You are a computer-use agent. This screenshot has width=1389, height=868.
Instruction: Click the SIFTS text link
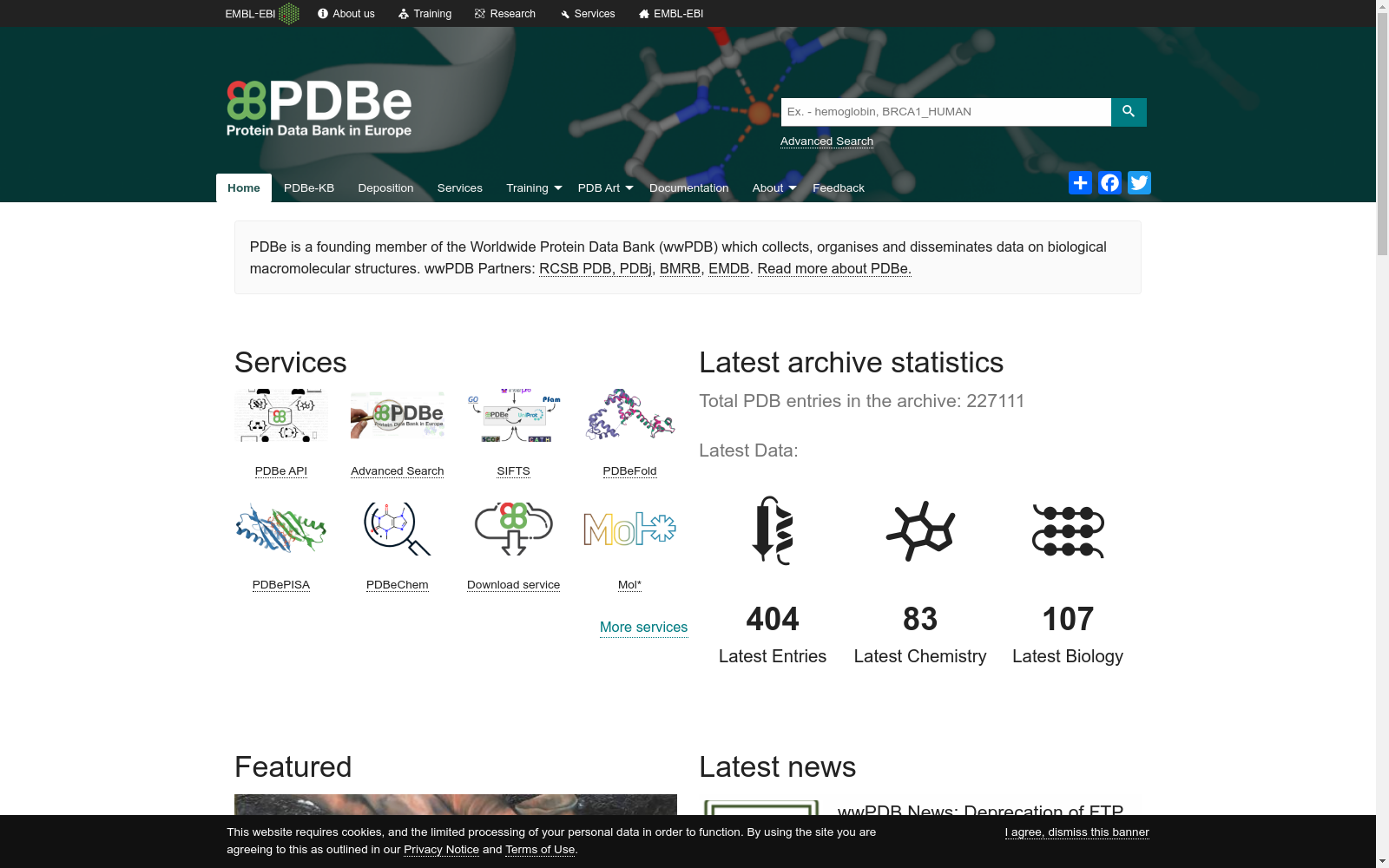pos(514,471)
